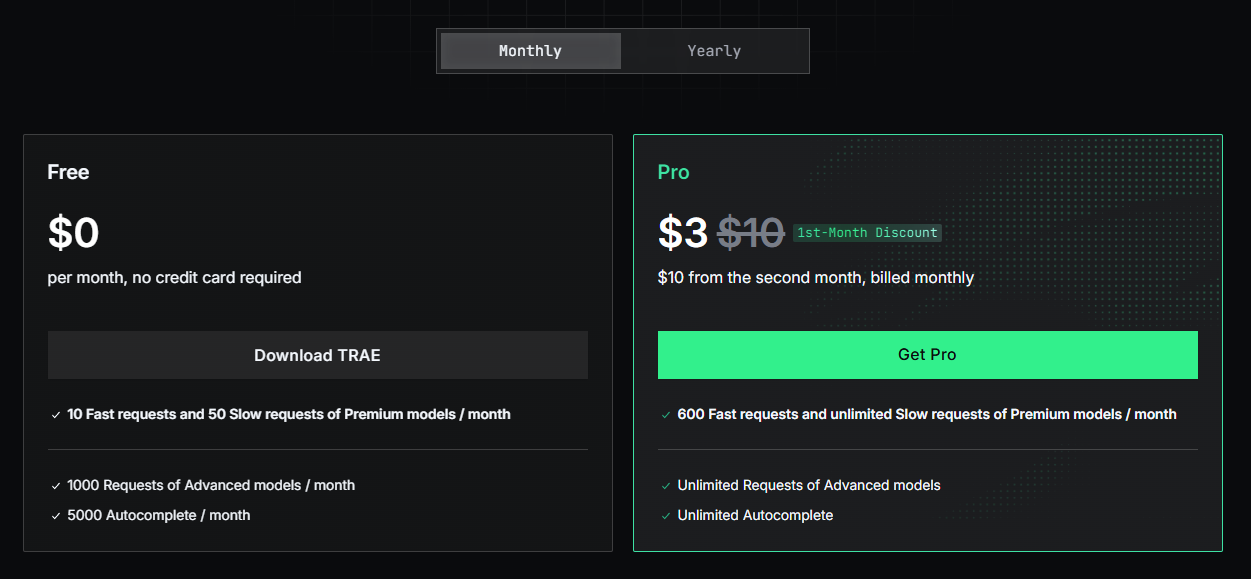Click green checkmark next to Unlimited Autocomplete
The image size is (1251, 579).
click(x=666, y=516)
